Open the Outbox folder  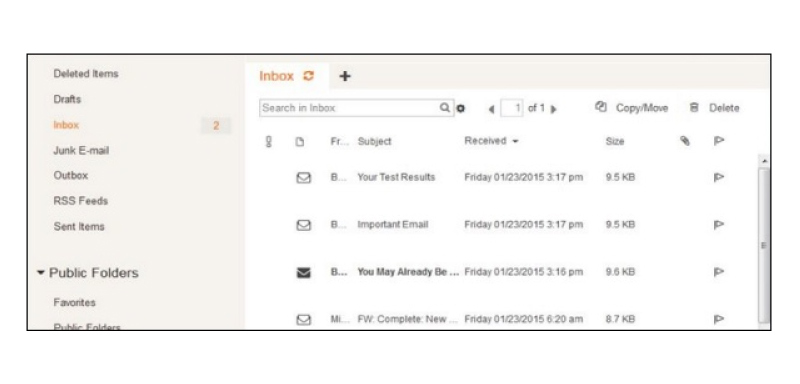[x=71, y=175]
